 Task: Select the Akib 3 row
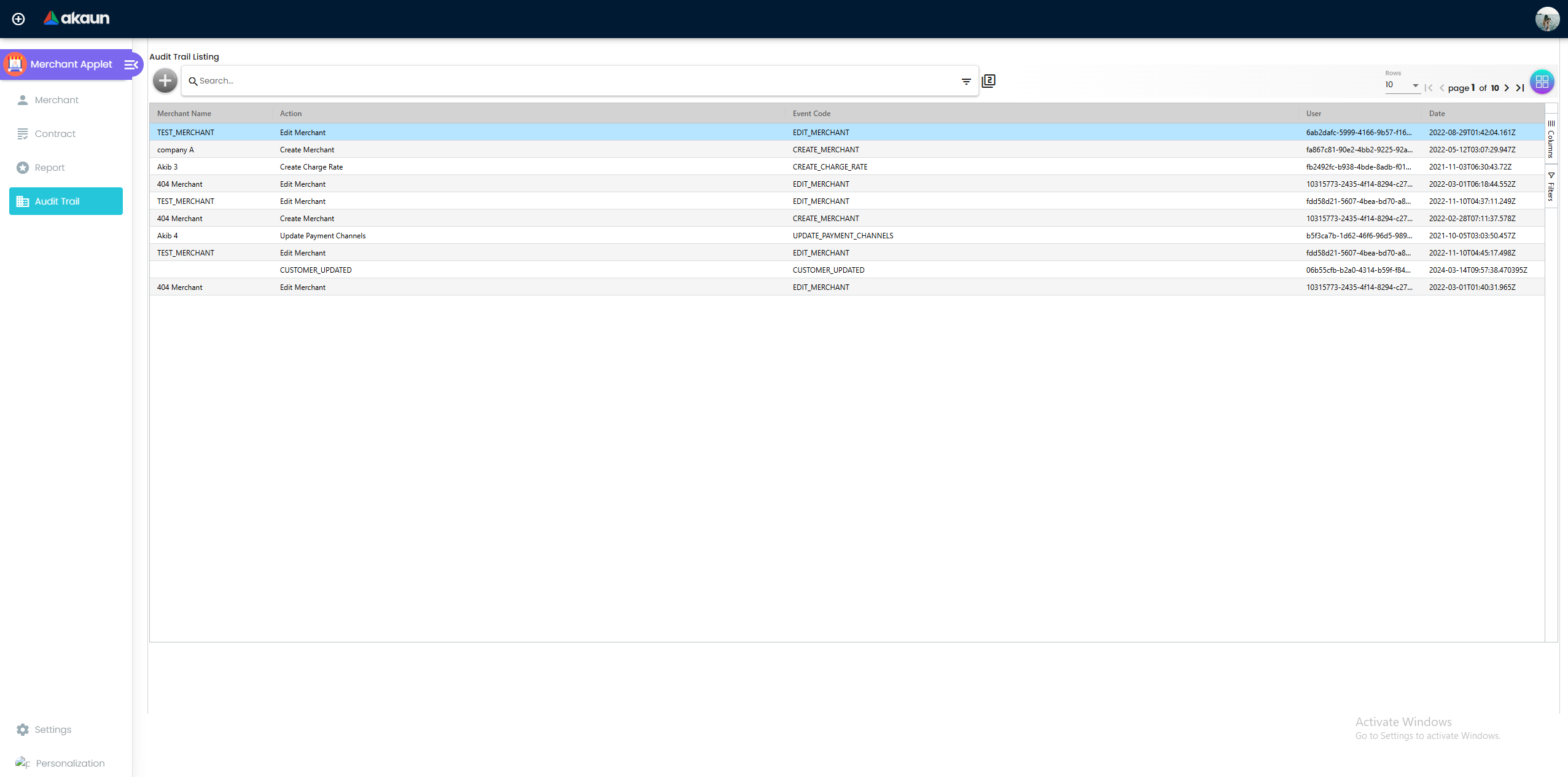pyautogui.click(x=846, y=167)
